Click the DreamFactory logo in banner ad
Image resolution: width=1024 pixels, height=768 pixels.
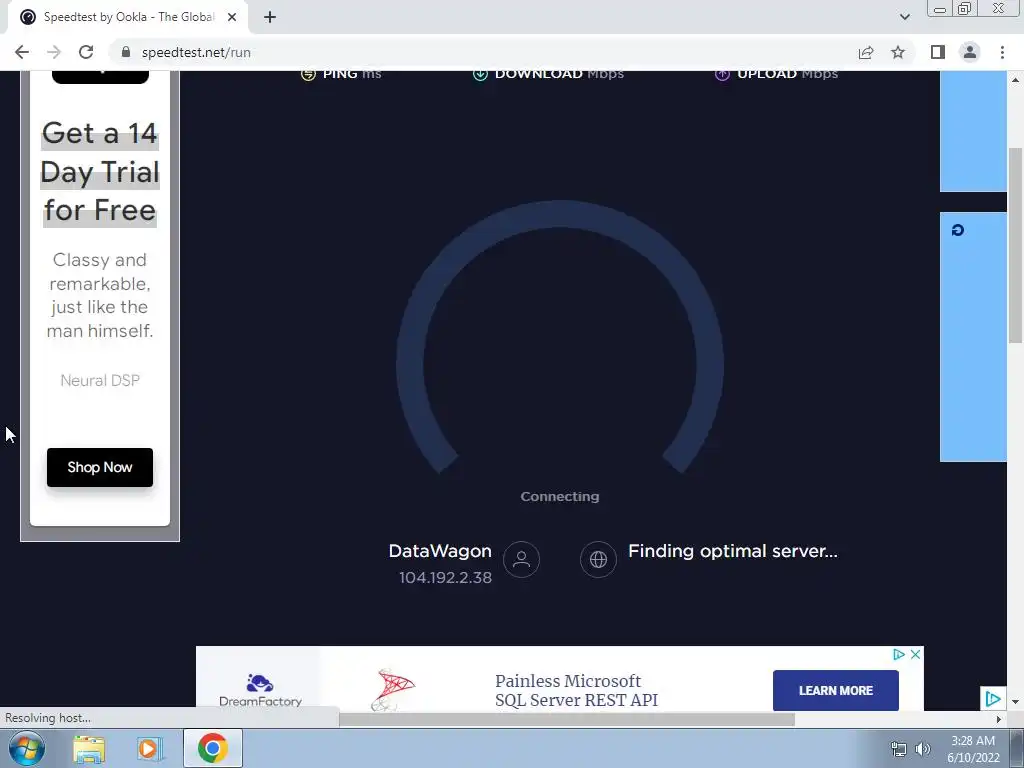(260, 691)
